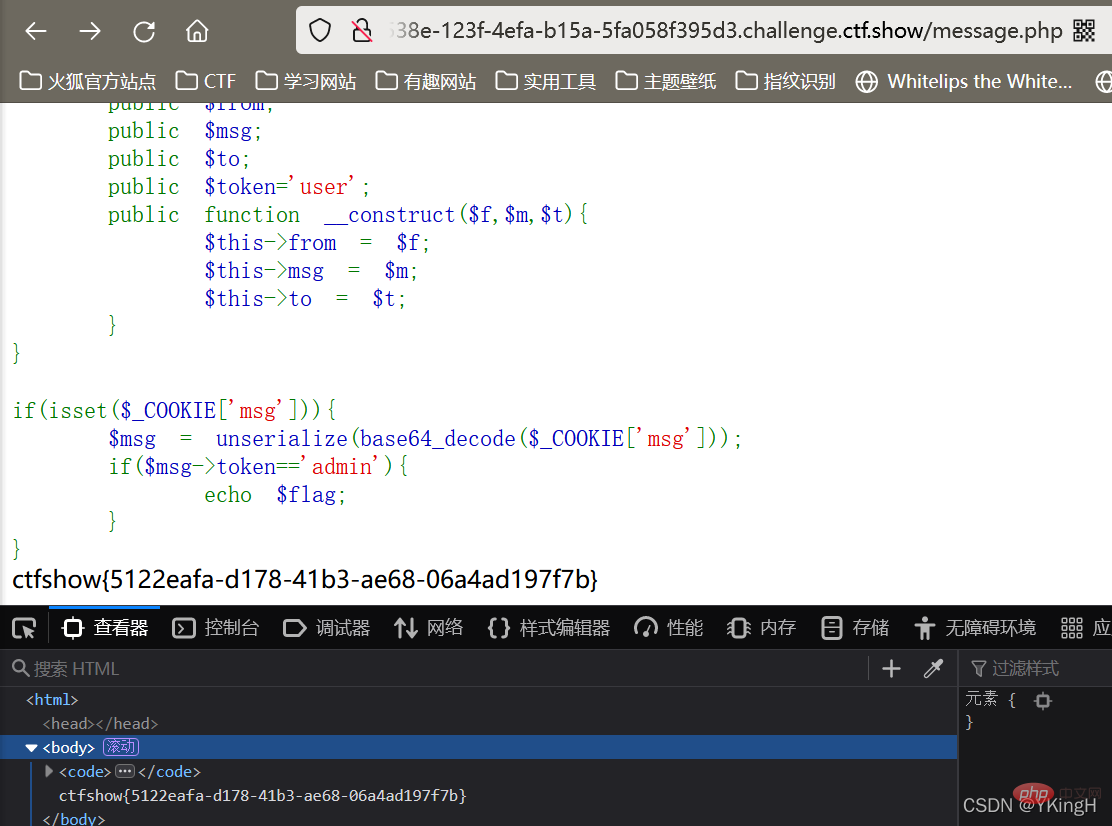Click the flag text on the page
Image resolution: width=1112 pixels, height=826 pixels.
(x=305, y=580)
